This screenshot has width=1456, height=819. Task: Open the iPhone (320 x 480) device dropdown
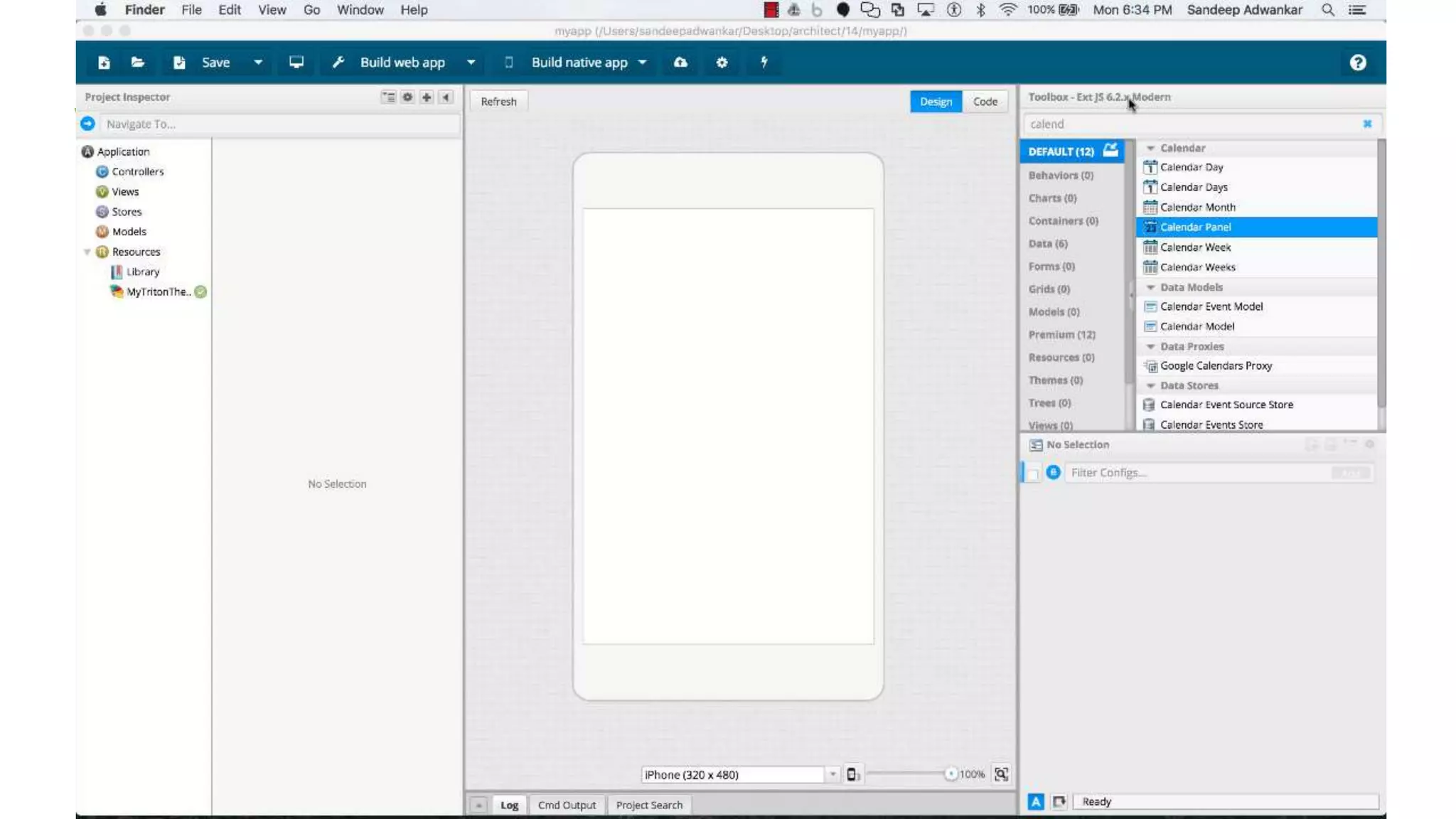click(x=833, y=774)
